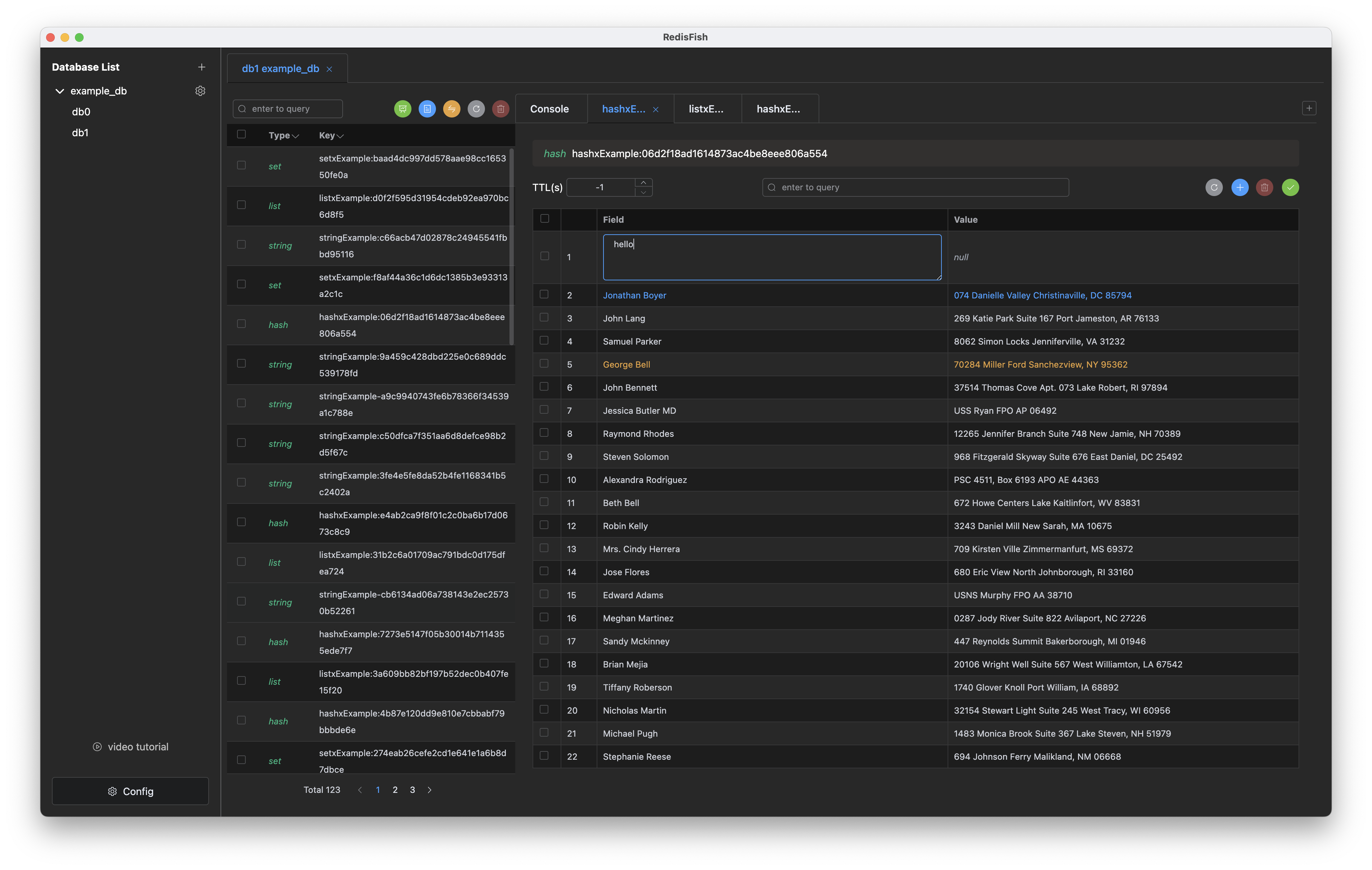Check the box for row 3 John Lang

(544, 318)
